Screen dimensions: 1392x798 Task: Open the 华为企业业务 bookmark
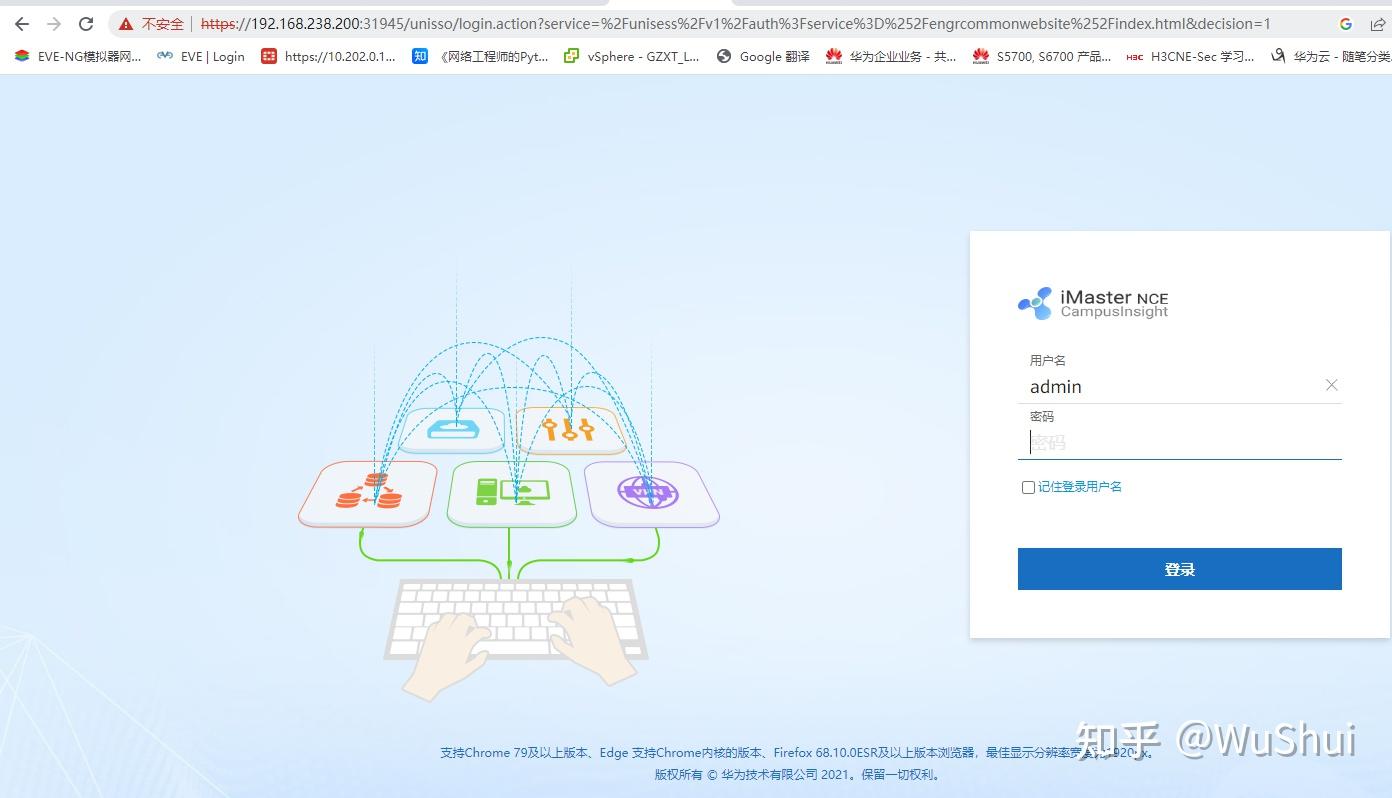click(x=891, y=56)
